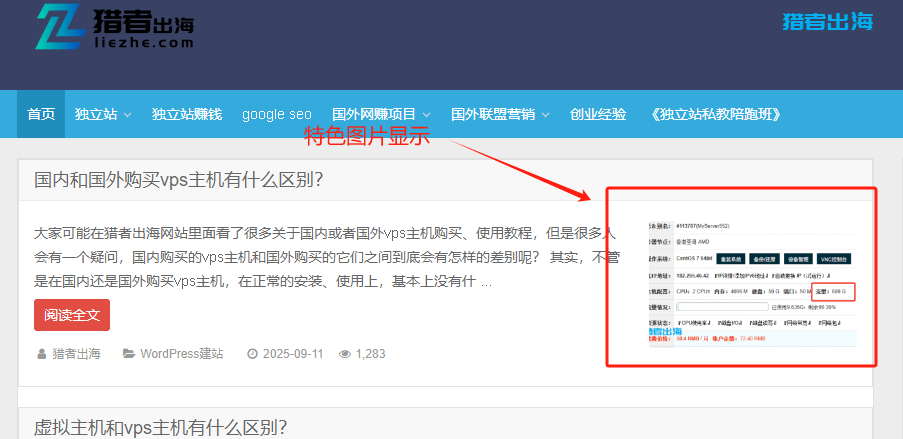Open article 虚拟主机和vps主机有什么区别
Image resolution: width=903 pixels, height=439 pixels.
[x=161, y=427]
